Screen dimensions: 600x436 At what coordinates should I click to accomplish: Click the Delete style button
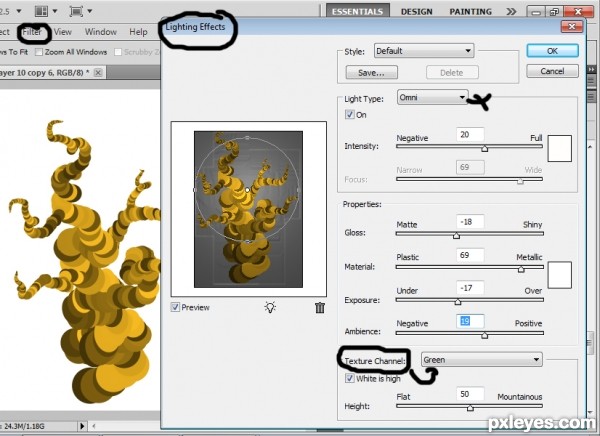(452, 72)
